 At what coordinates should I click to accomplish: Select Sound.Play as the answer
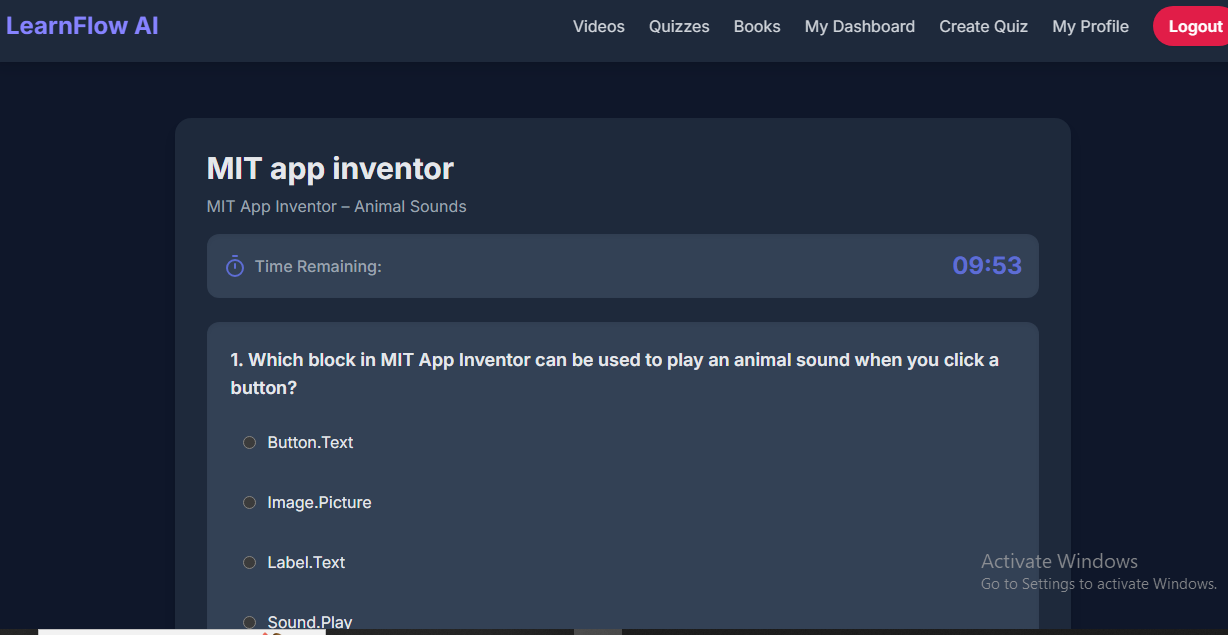[250, 622]
